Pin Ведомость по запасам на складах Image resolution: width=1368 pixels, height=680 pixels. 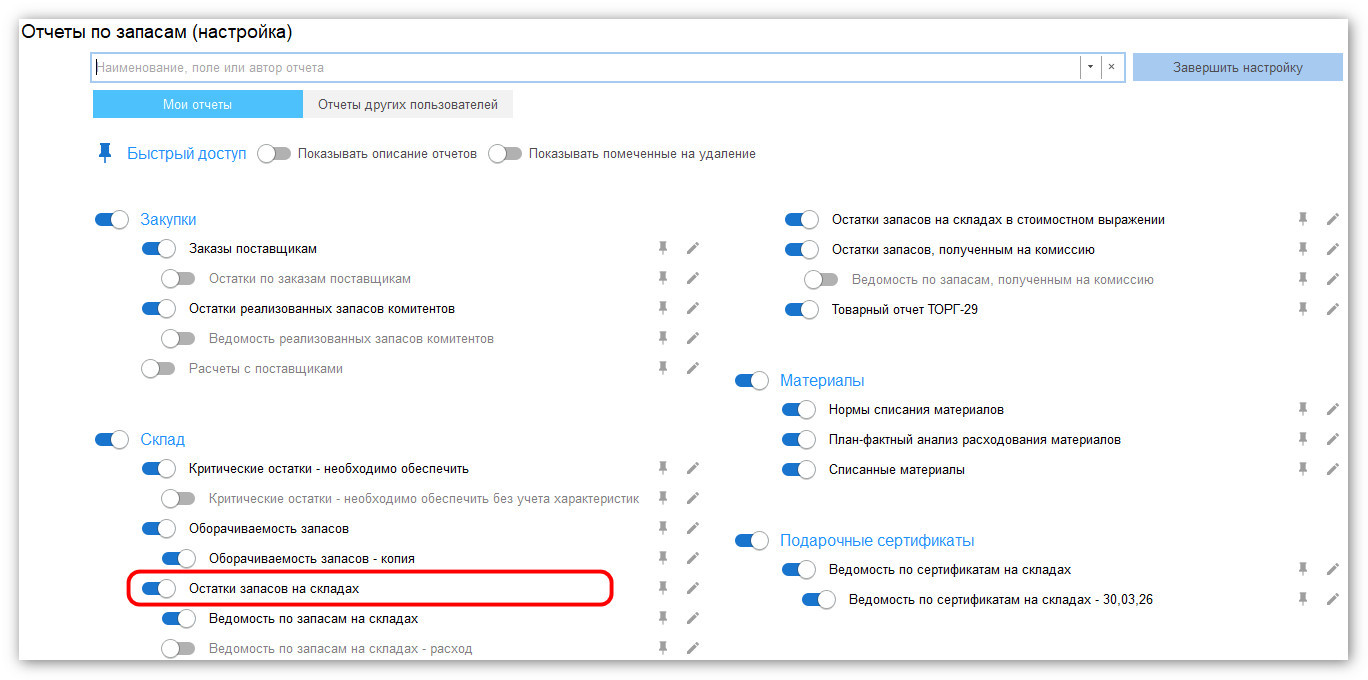[662, 618]
